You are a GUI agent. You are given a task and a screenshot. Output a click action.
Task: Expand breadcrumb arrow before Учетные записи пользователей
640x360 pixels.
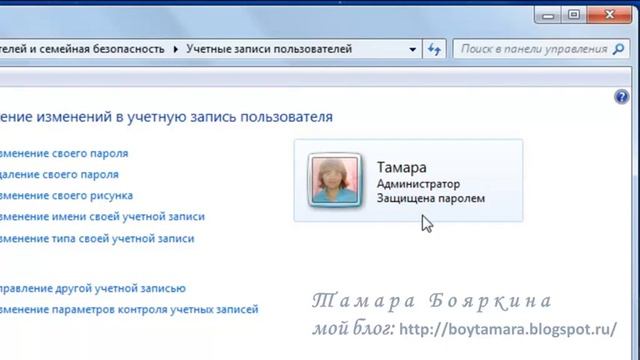pos(176,49)
